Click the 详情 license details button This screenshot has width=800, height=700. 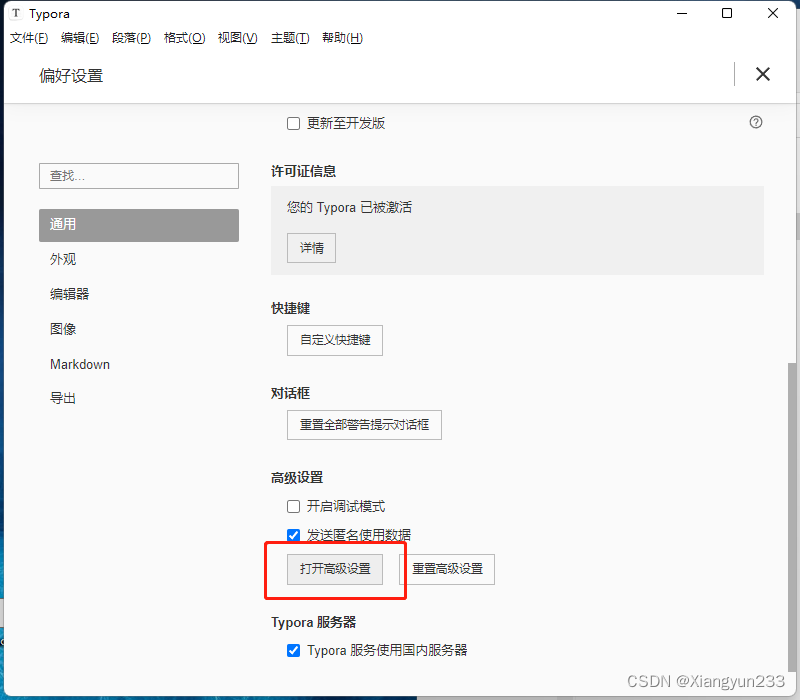point(311,248)
